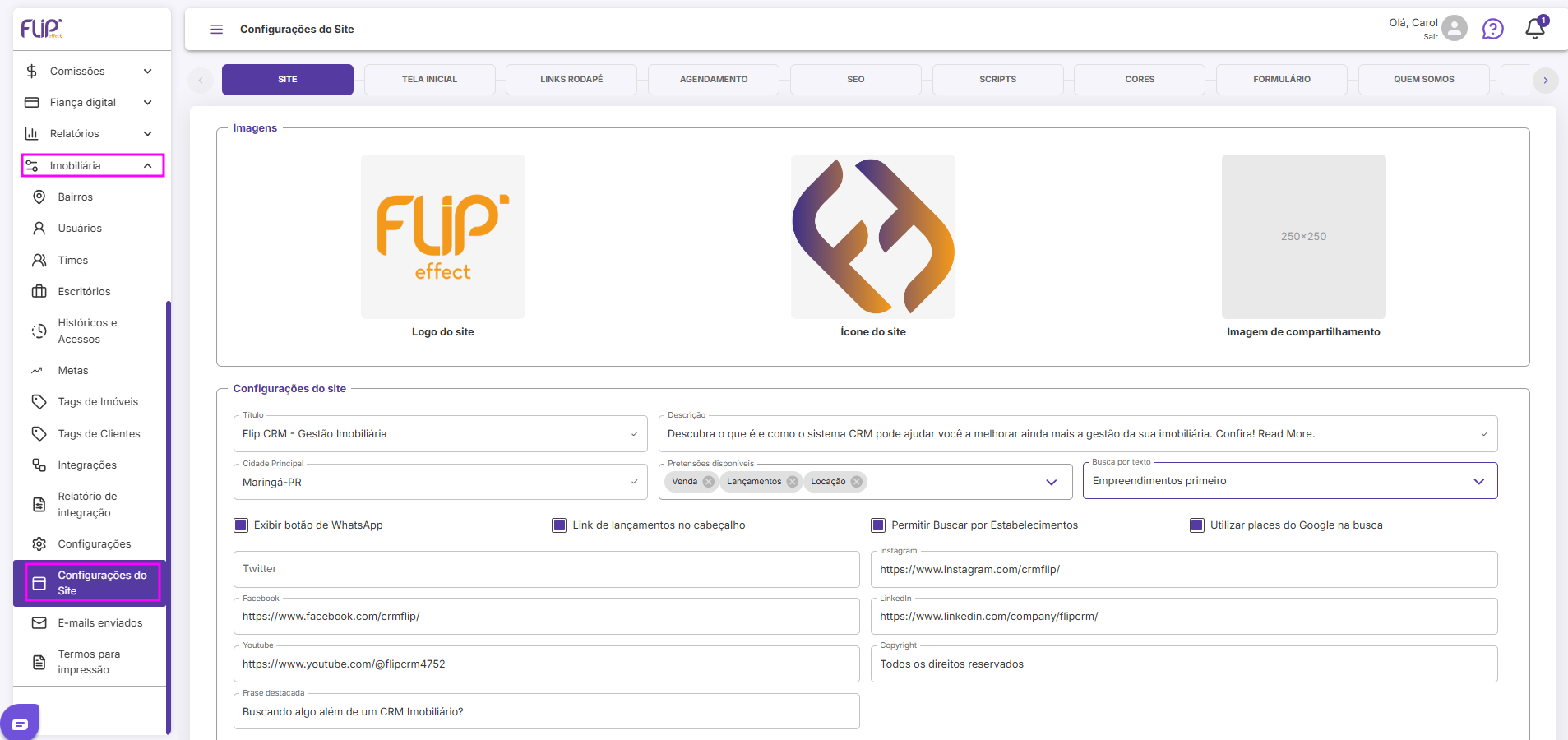This screenshot has width=1568, height=740.
Task: Expand the Relatórios menu
Action: (148, 134)
